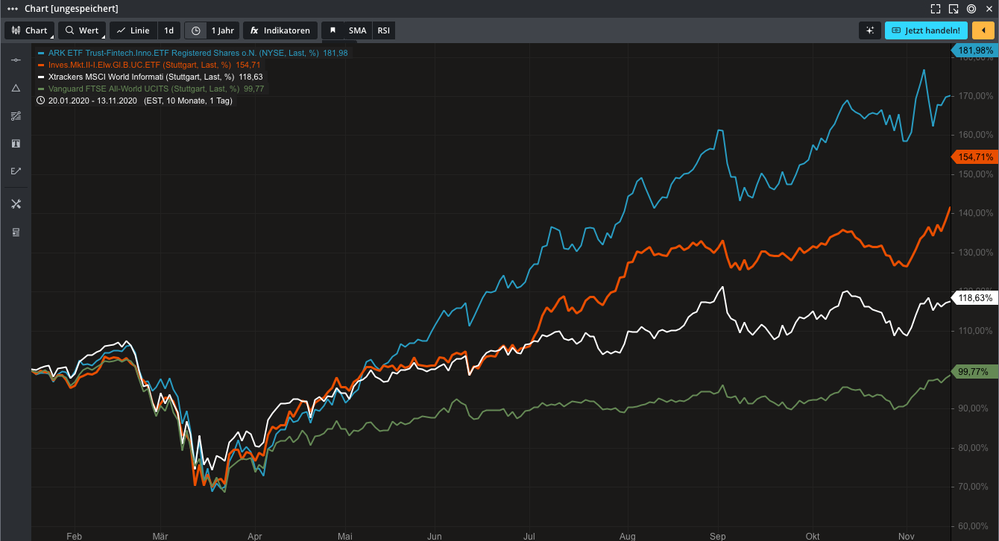
Task: Open the trend channel drawing tool
Action: coord(15,116)
